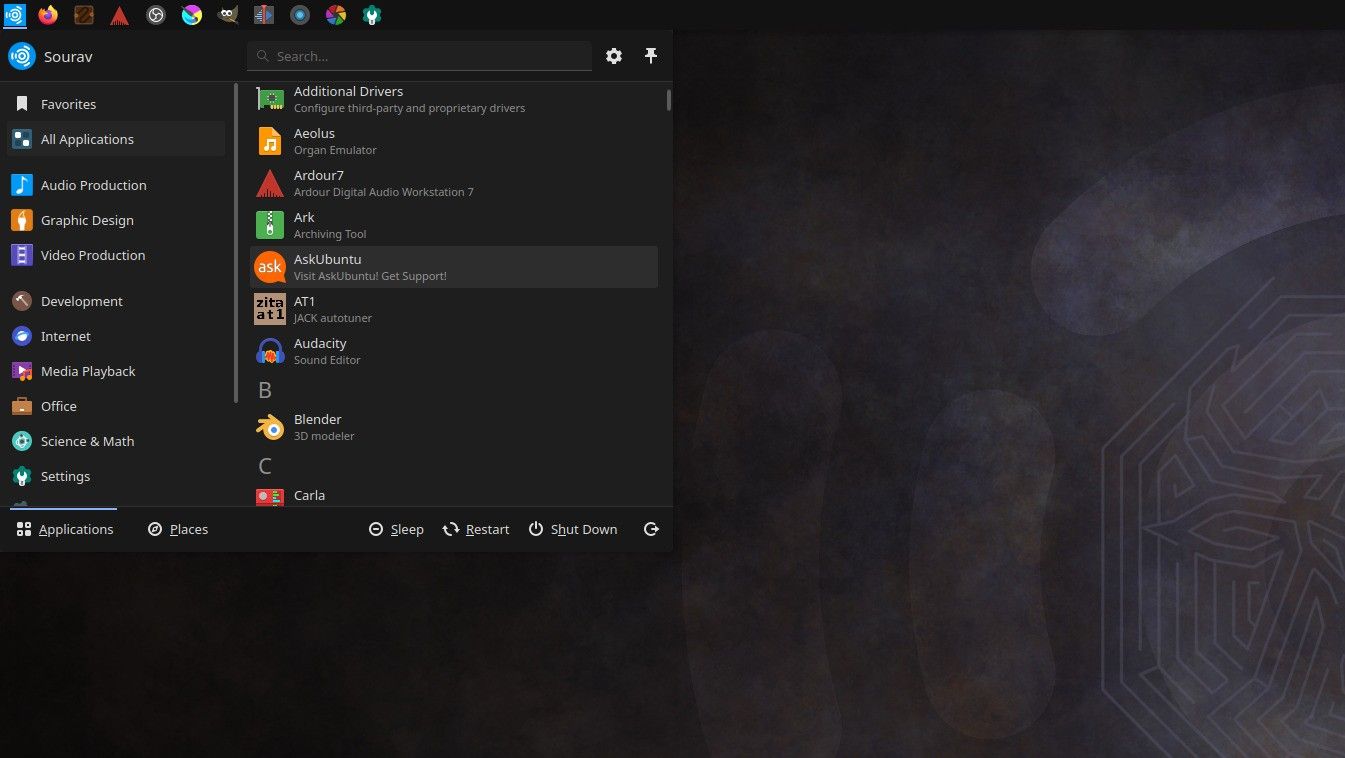Switch to the Places tab

click(x=178, y=529)
